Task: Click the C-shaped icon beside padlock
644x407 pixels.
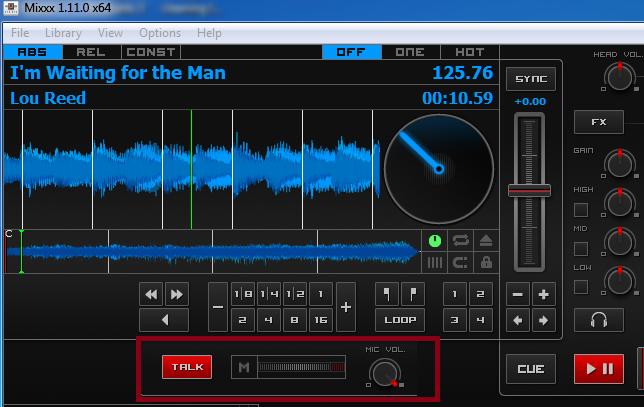Action: coord(460,262)
